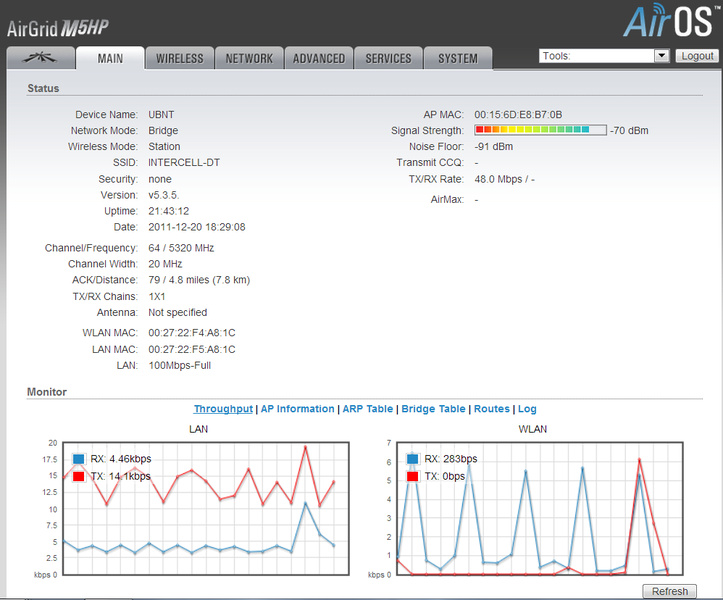This screenshot has height=600, width=723.
Task: Click the AirGrid M5HP product logo
Action: [58, 28]
